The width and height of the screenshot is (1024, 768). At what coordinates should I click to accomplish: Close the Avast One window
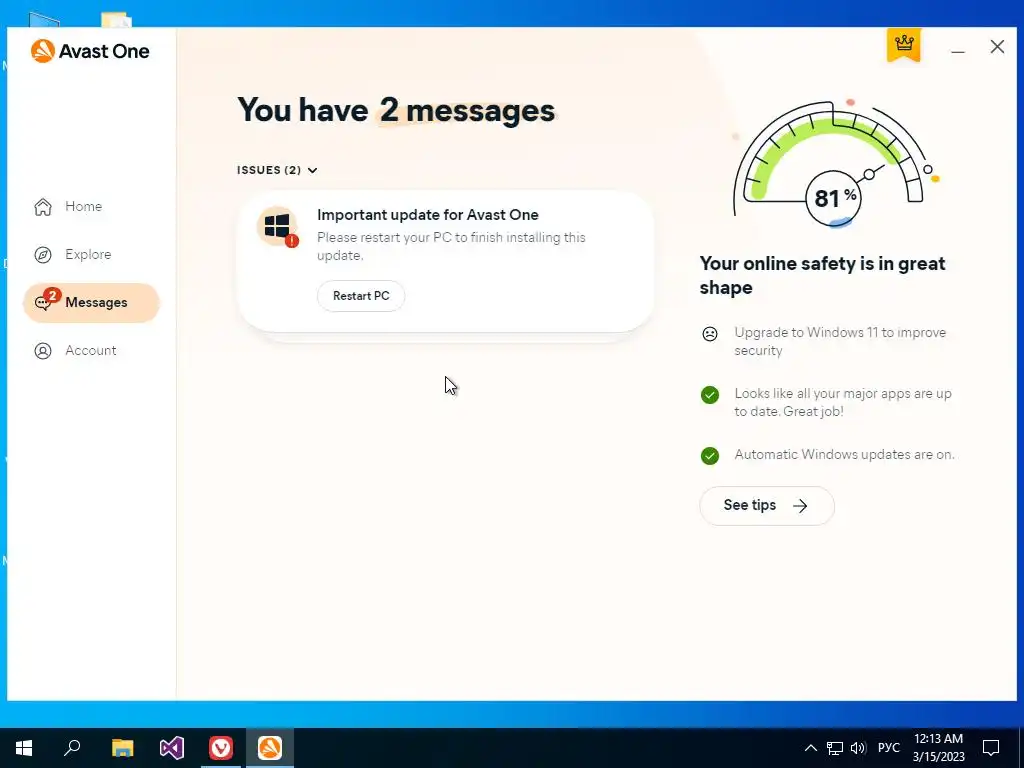tap(997, 47)
